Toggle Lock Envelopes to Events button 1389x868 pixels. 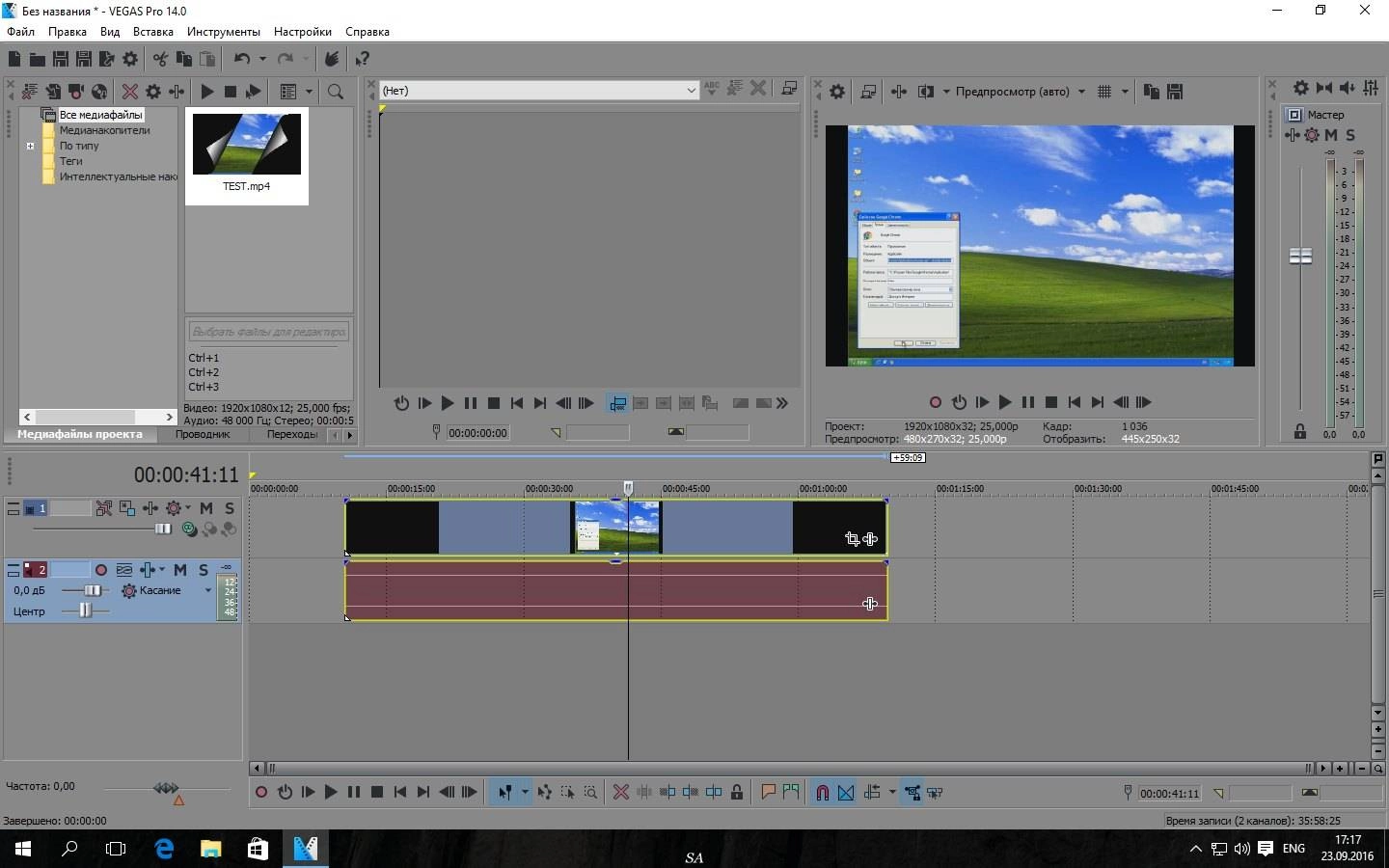(x=912, y=793)
